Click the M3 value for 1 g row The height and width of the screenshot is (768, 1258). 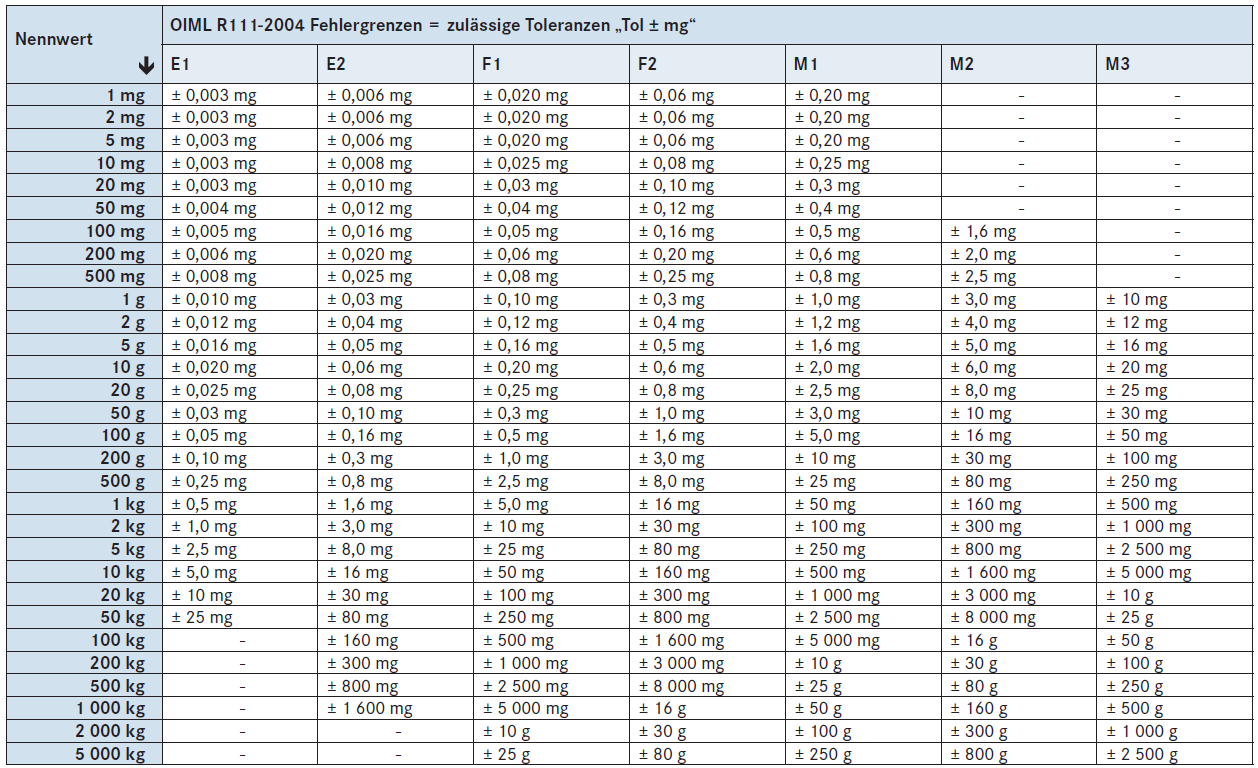click(x=1136, y=300)
